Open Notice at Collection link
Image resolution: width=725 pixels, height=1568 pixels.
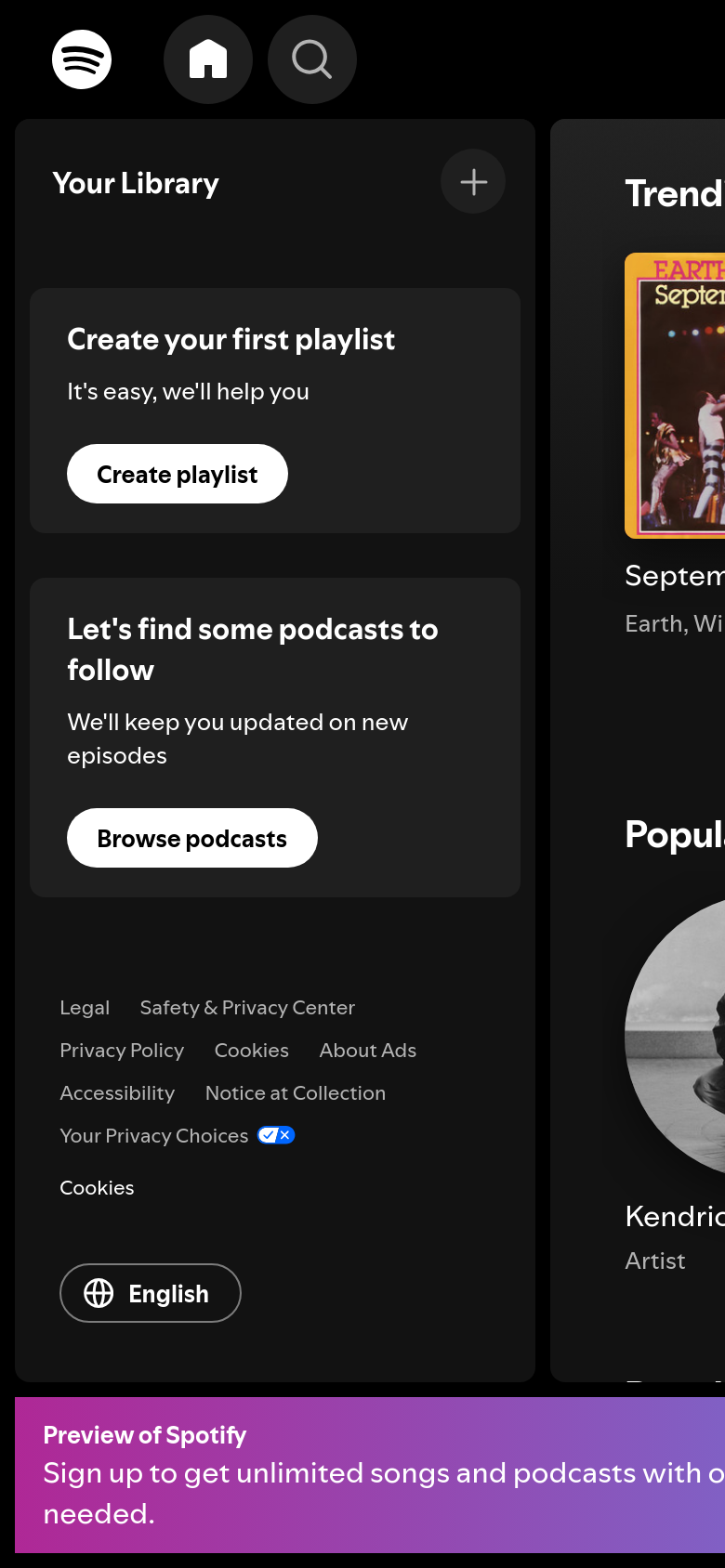(x=296, y=1093)
